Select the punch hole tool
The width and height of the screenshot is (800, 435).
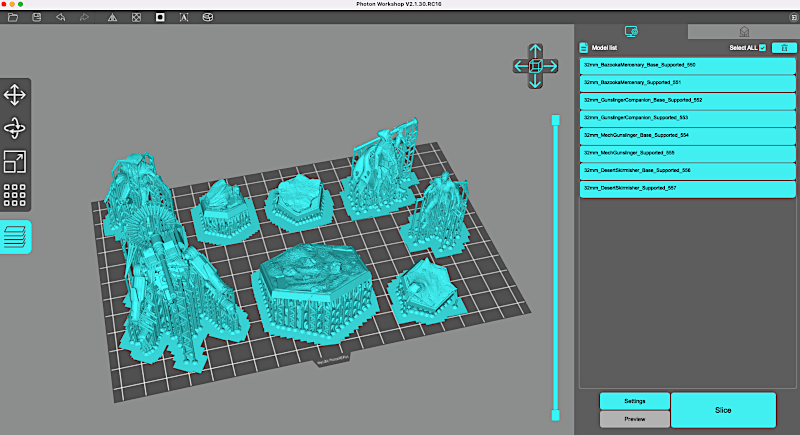[x=160, y=17]
